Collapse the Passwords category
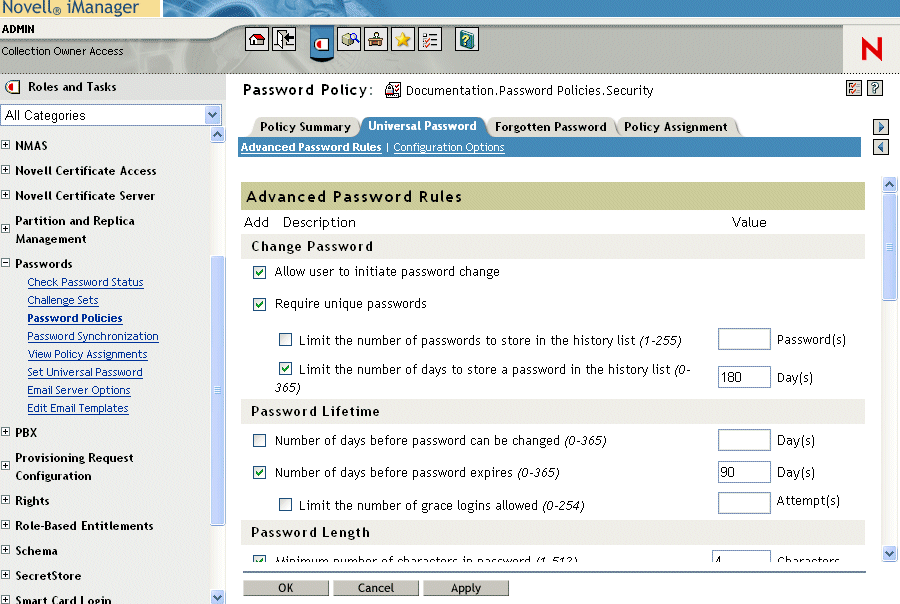The image size is (900, 604). tap(5, 263)
